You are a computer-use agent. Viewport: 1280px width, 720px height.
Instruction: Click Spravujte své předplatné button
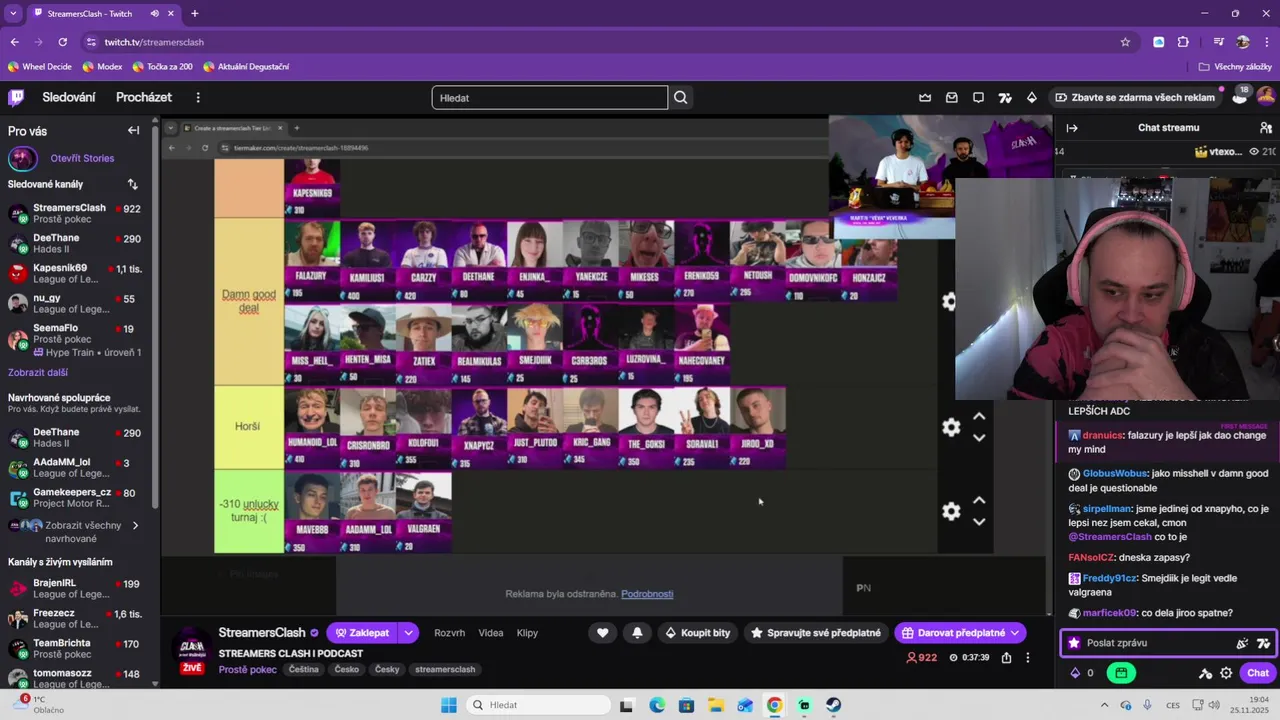[x=816, y=633]
